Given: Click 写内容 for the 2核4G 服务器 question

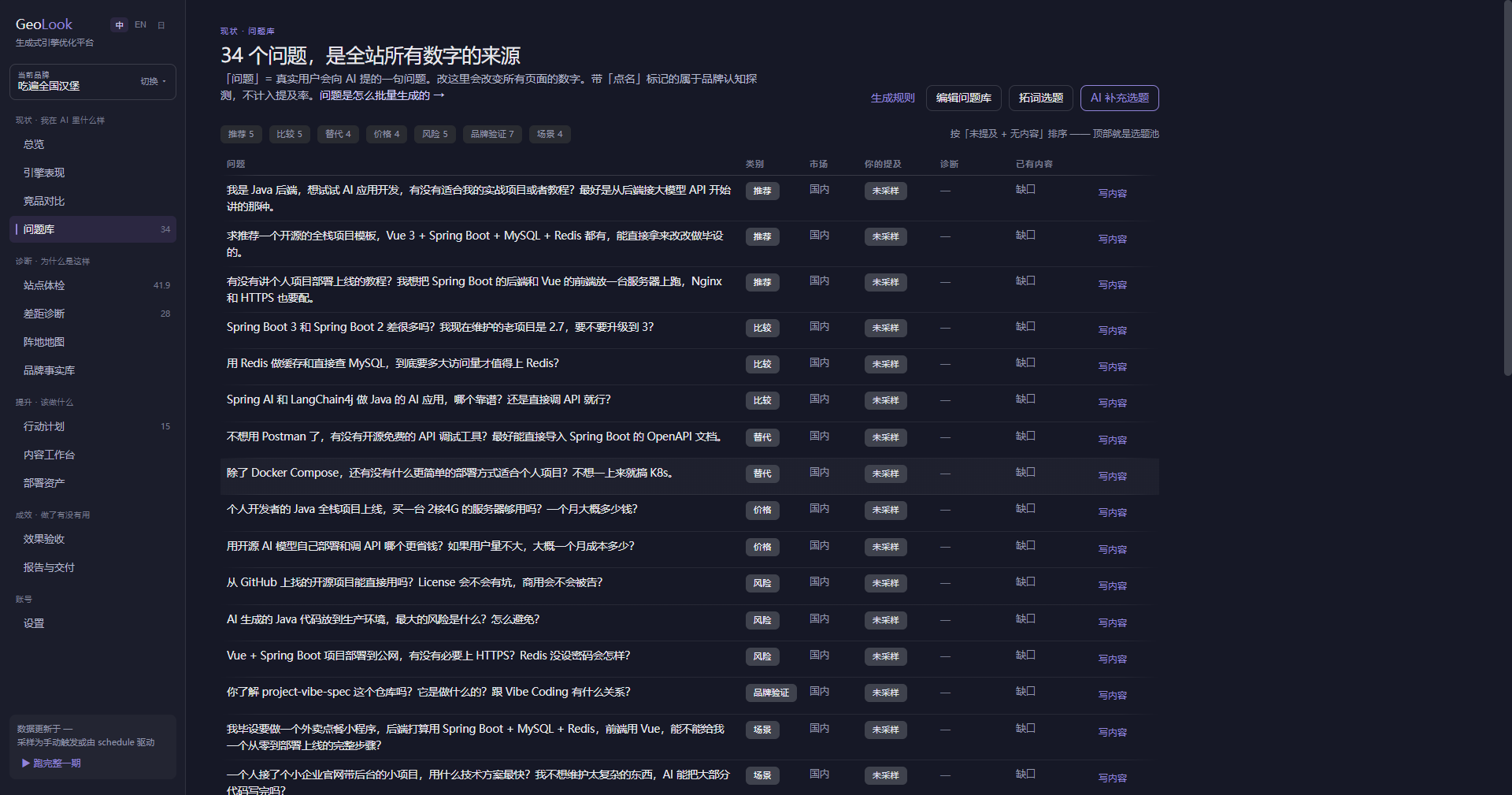Looking at the screenshot, I should pos(1112,512).
